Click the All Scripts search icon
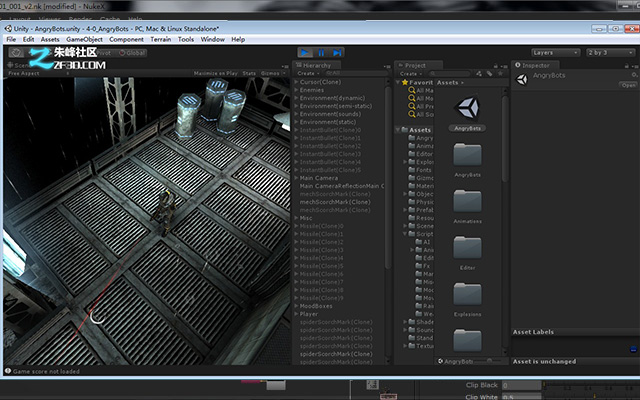This screenshot has height=400, width=640. point(412,114)
